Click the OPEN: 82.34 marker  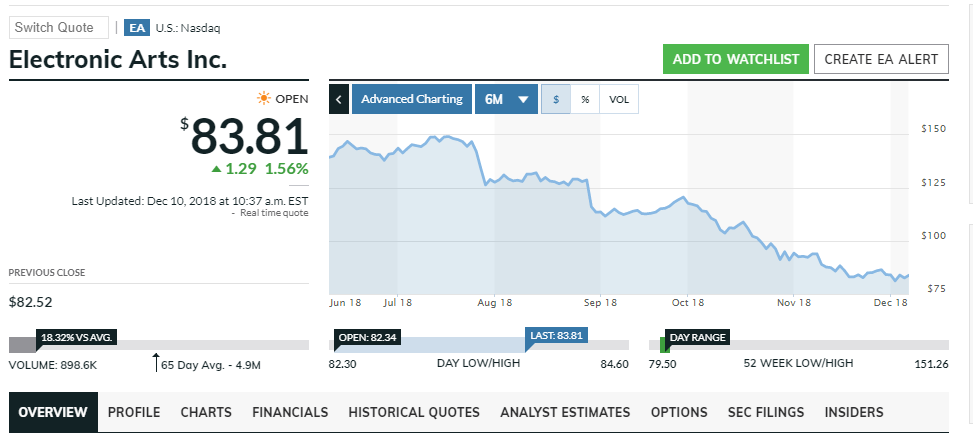tap(367, 338)
